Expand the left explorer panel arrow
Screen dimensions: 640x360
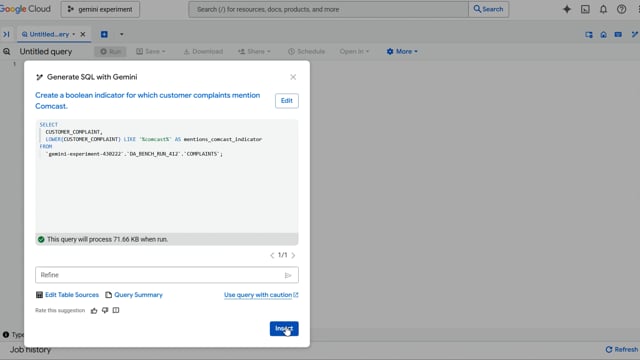click(6, 34)
